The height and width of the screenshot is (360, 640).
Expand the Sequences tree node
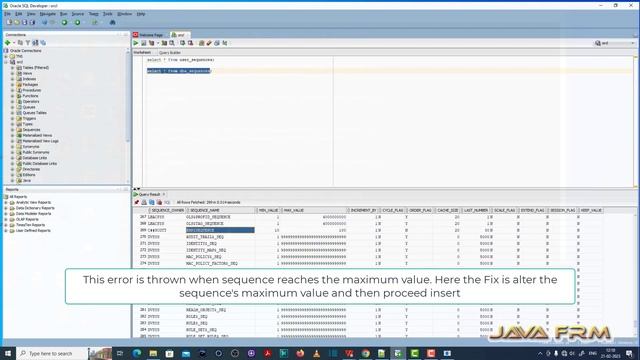point(13,130)
